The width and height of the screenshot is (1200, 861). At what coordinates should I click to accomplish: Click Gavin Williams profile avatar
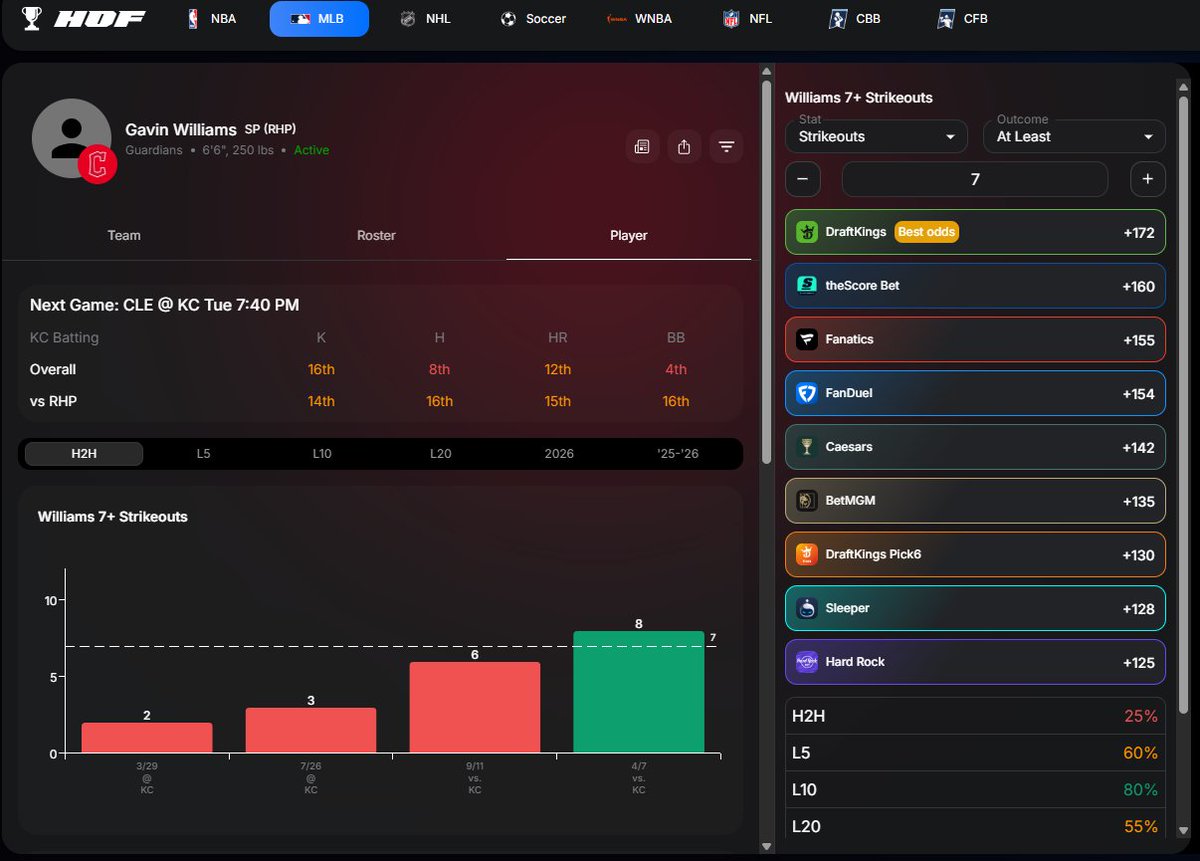pyautogui.click(x=71, y=138)
